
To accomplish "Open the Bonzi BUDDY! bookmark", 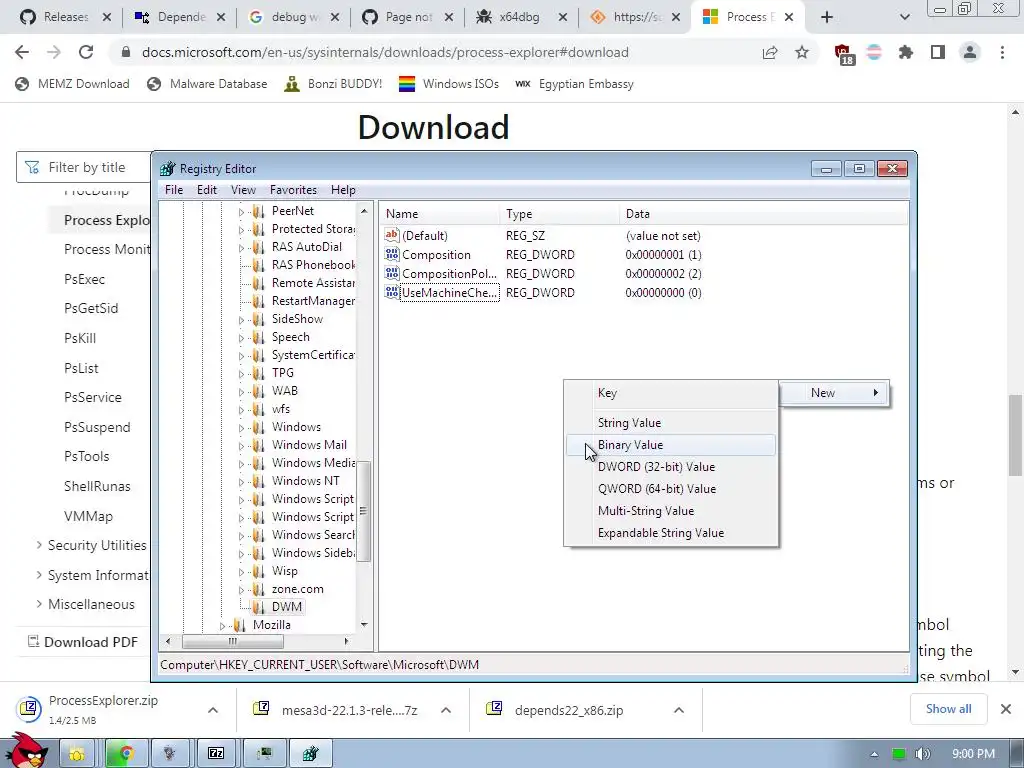I will coord(333,84).
